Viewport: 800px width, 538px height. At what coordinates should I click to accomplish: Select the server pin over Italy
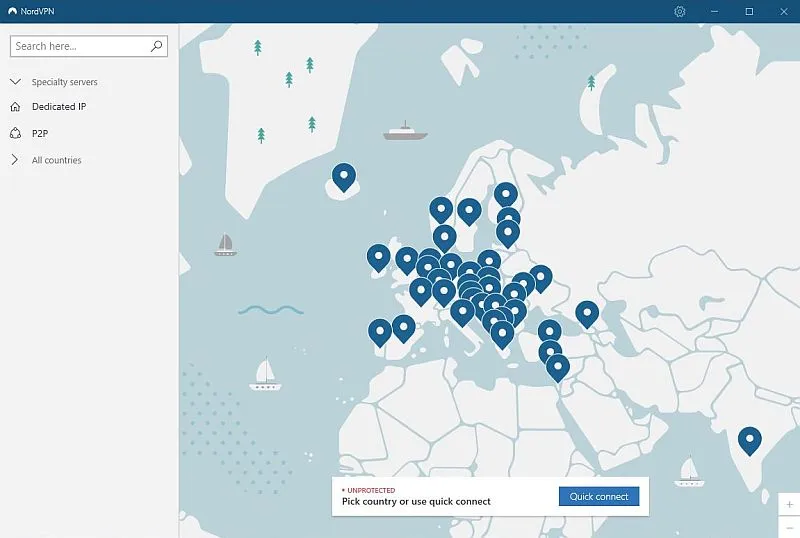(462, 312)
